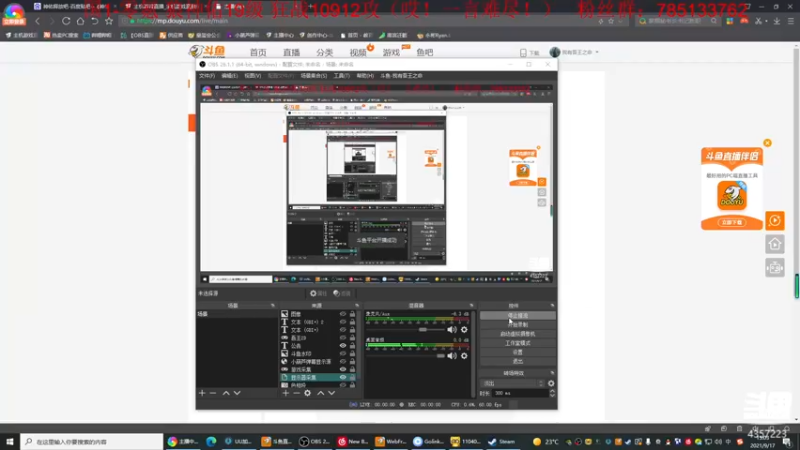Click the 启动虚拟摄像机 button
Viewport: 800px width, 450px height.
[517, 334]
